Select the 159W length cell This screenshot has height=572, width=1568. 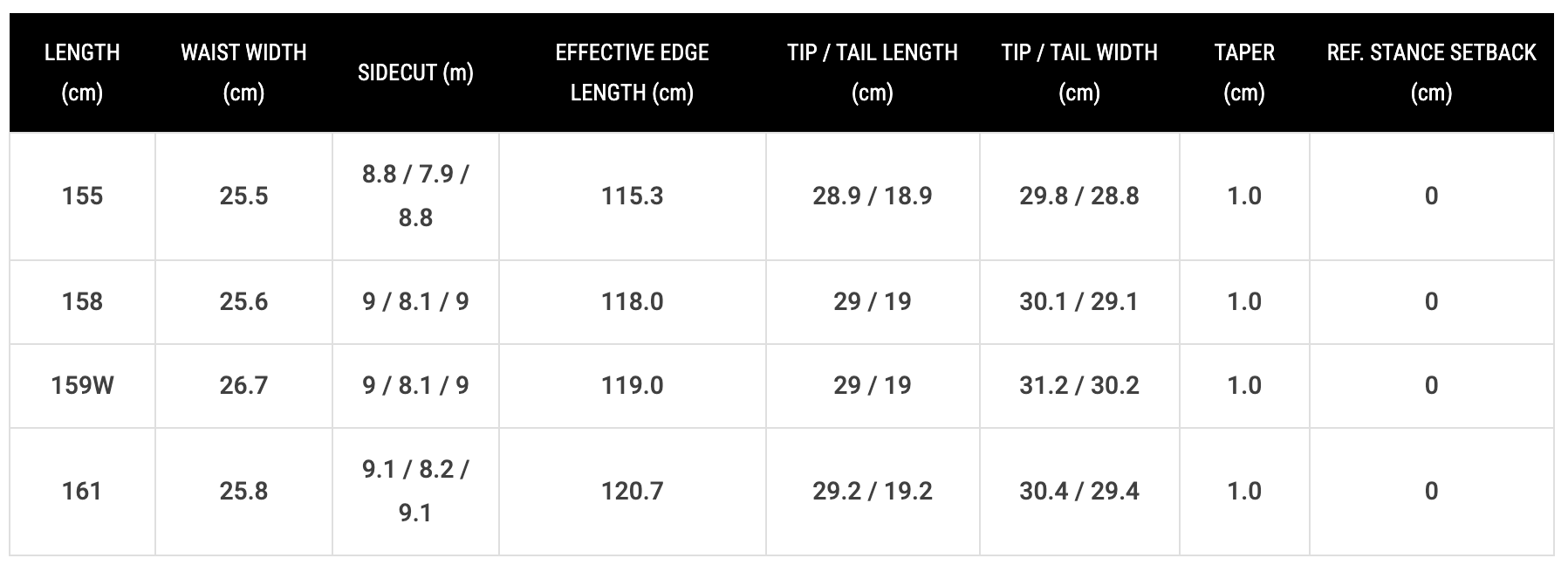[82, 385]
